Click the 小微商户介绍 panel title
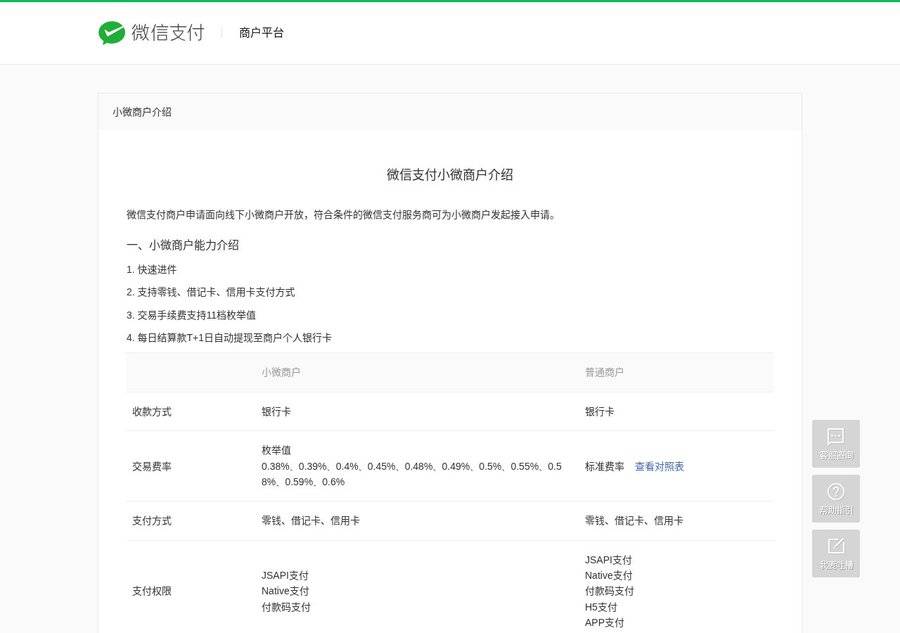 [142, 112]
